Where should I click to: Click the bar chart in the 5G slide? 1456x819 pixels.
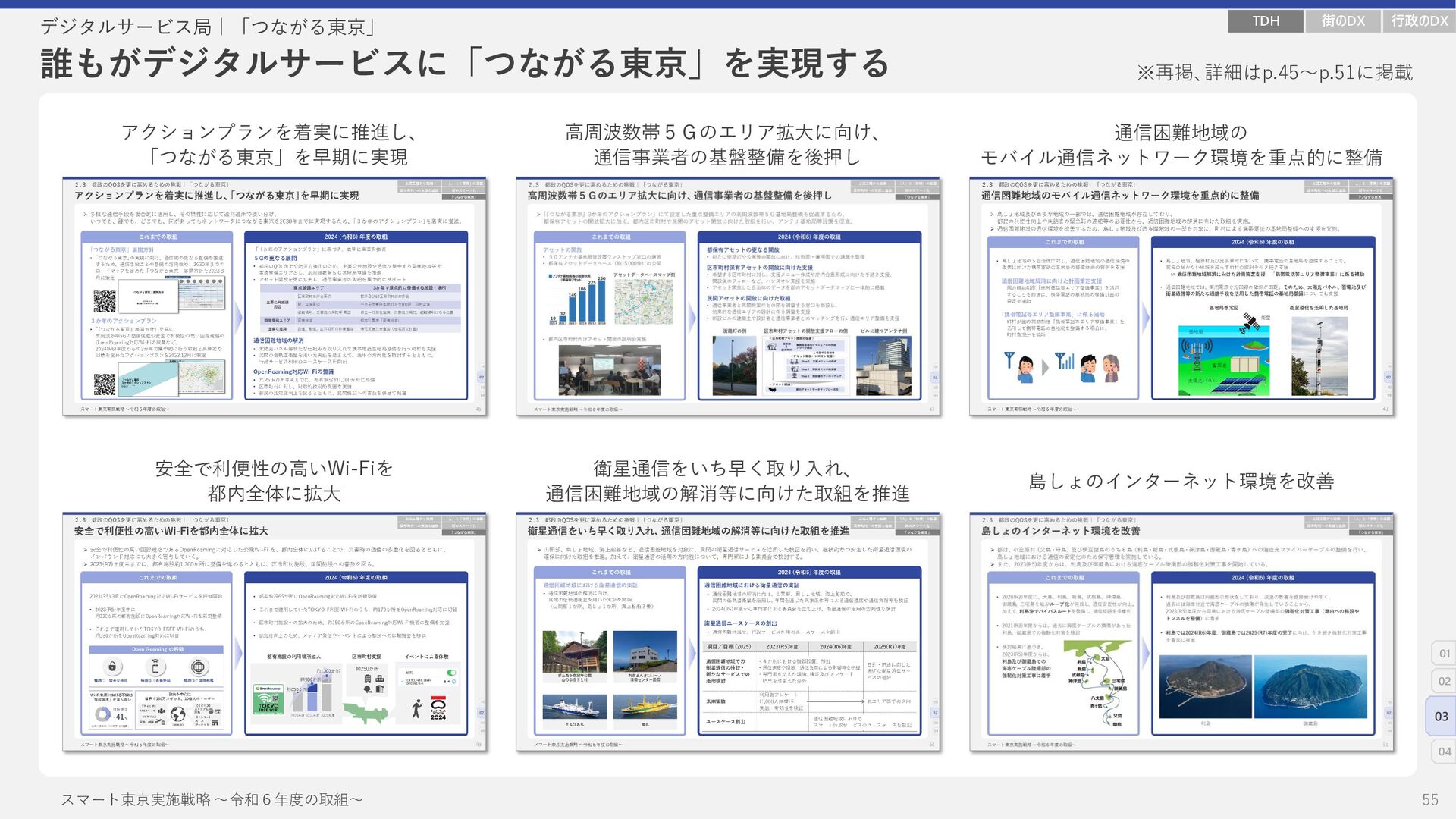(x=577, y=300)
